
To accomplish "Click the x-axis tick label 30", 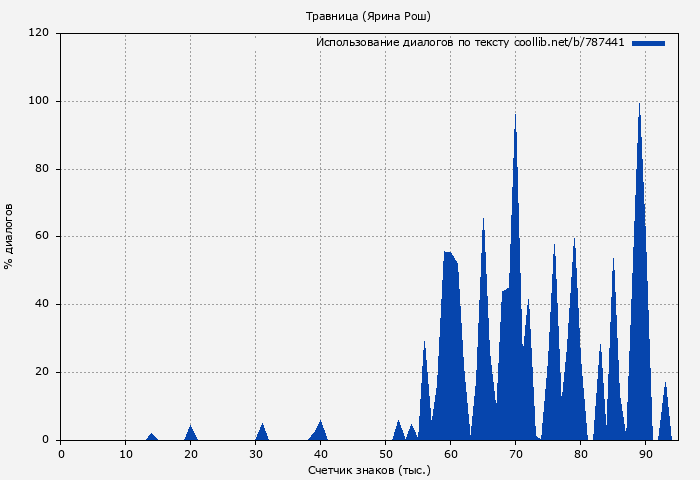I will (x=255, y=454).
